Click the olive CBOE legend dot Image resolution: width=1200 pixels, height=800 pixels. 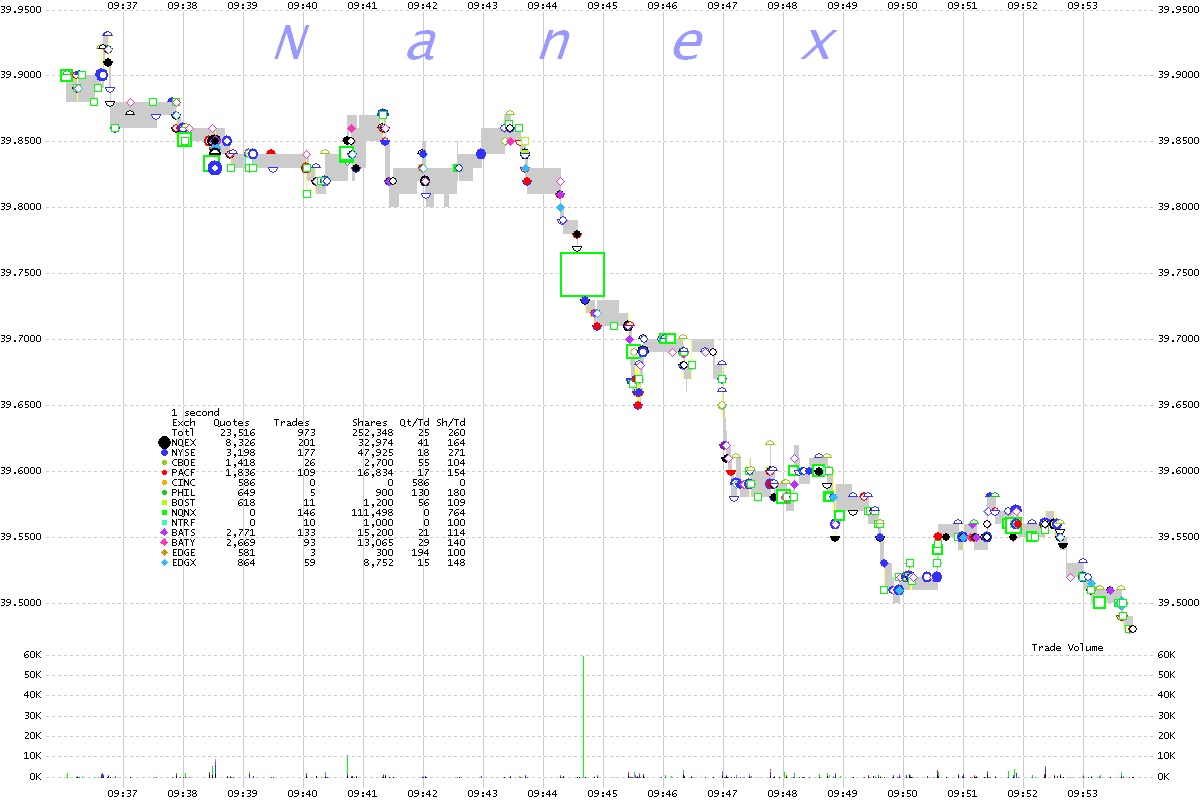(164, 463)
